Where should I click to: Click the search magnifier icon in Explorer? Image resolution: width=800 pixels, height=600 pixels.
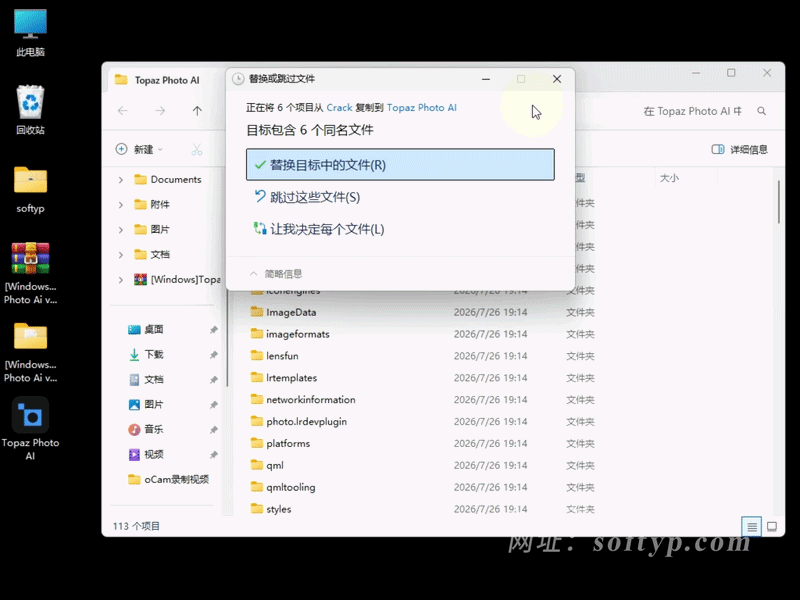click(x=761, y=111)
